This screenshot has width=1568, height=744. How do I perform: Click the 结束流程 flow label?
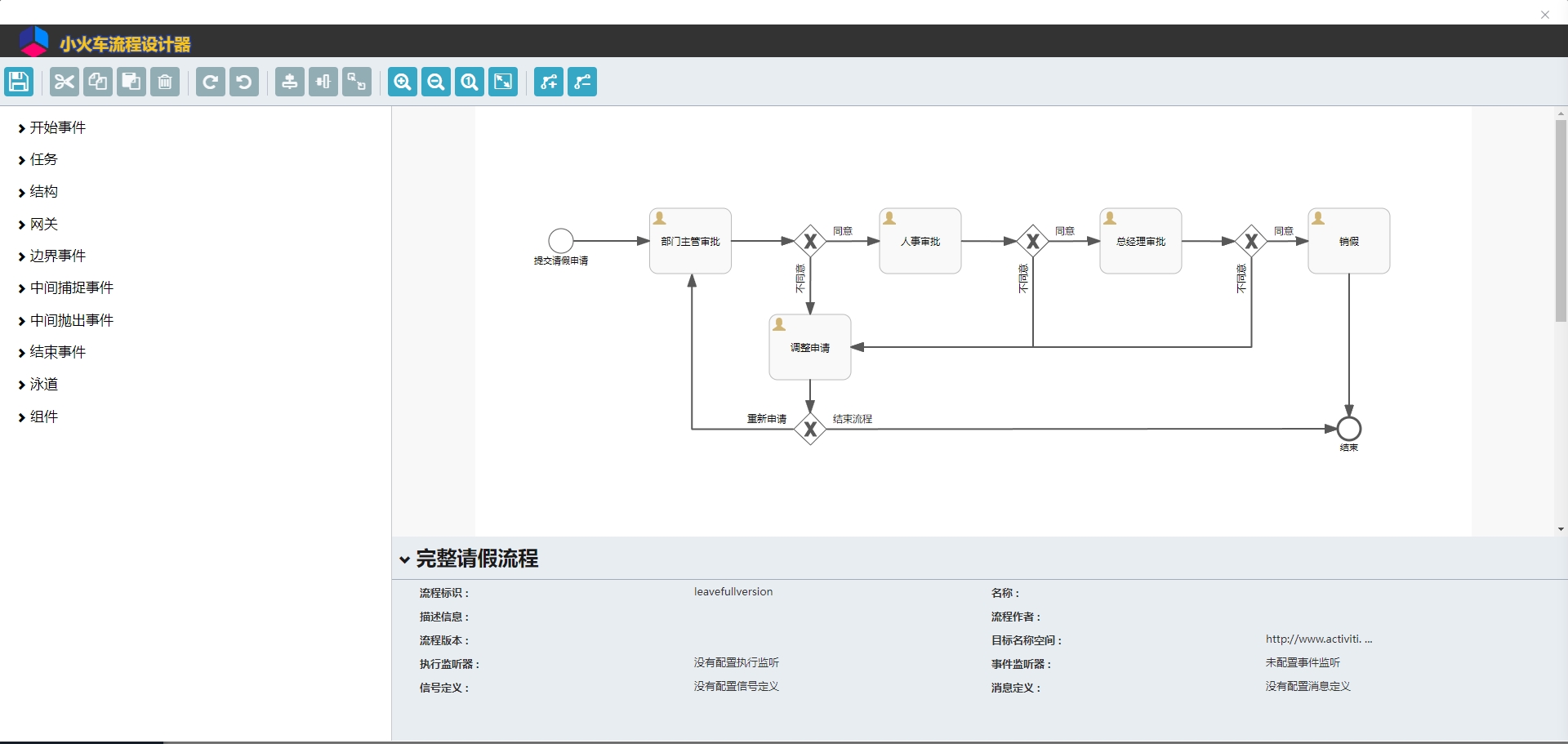click(853, 419)
